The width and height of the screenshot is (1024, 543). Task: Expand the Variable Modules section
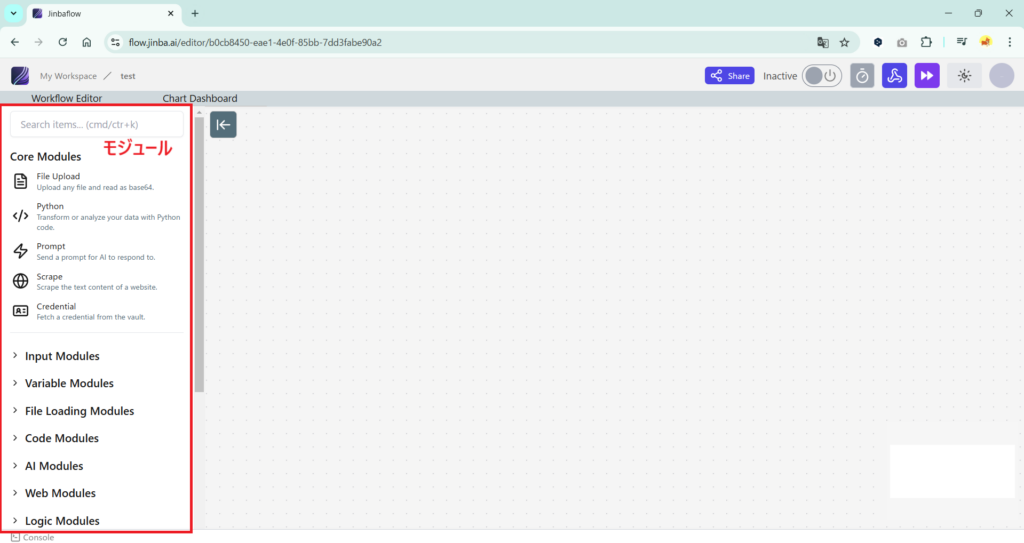[x=69, y=383]
